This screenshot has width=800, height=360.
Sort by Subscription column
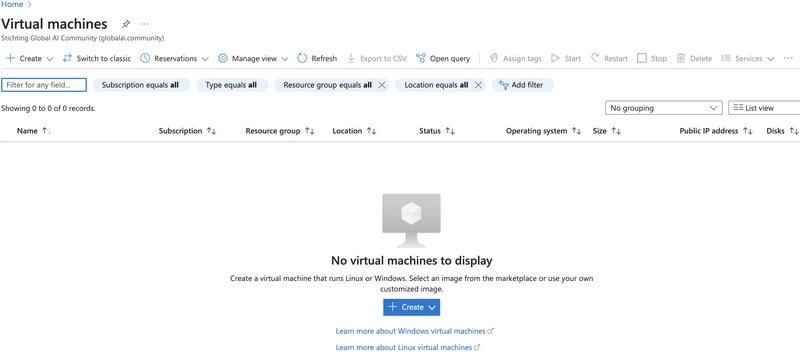click(x=187, y=131)
